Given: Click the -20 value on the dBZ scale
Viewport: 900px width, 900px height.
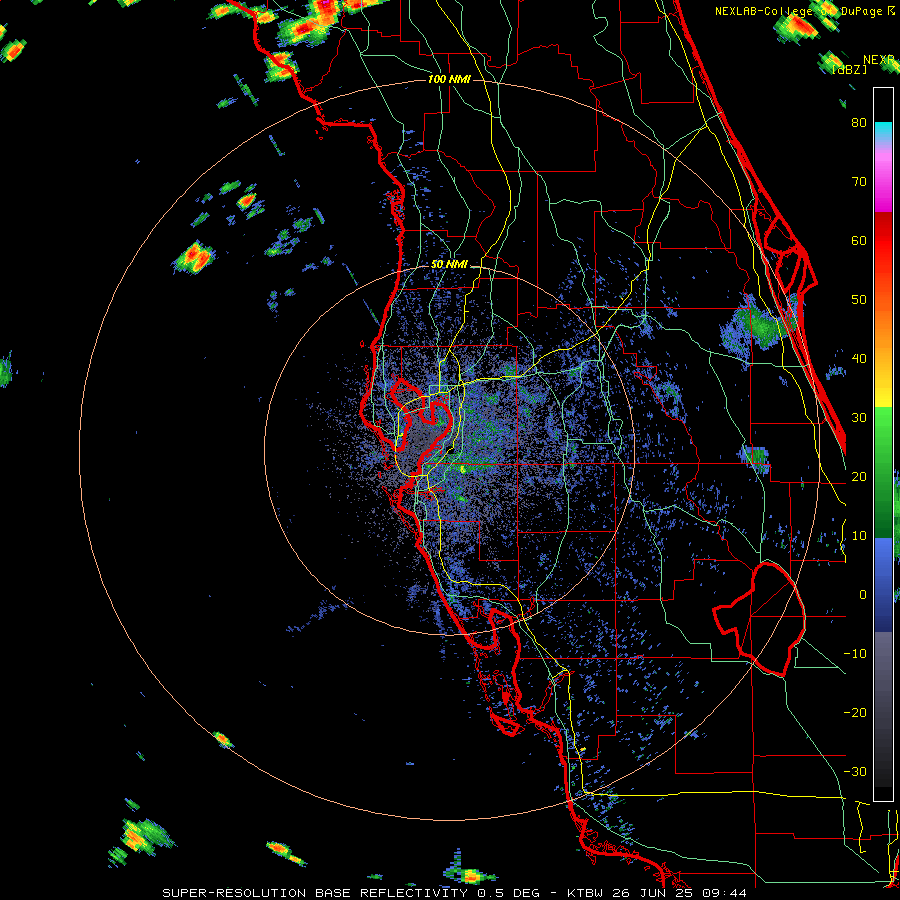Looking at the screenshot, I should (x=855, y=713).
